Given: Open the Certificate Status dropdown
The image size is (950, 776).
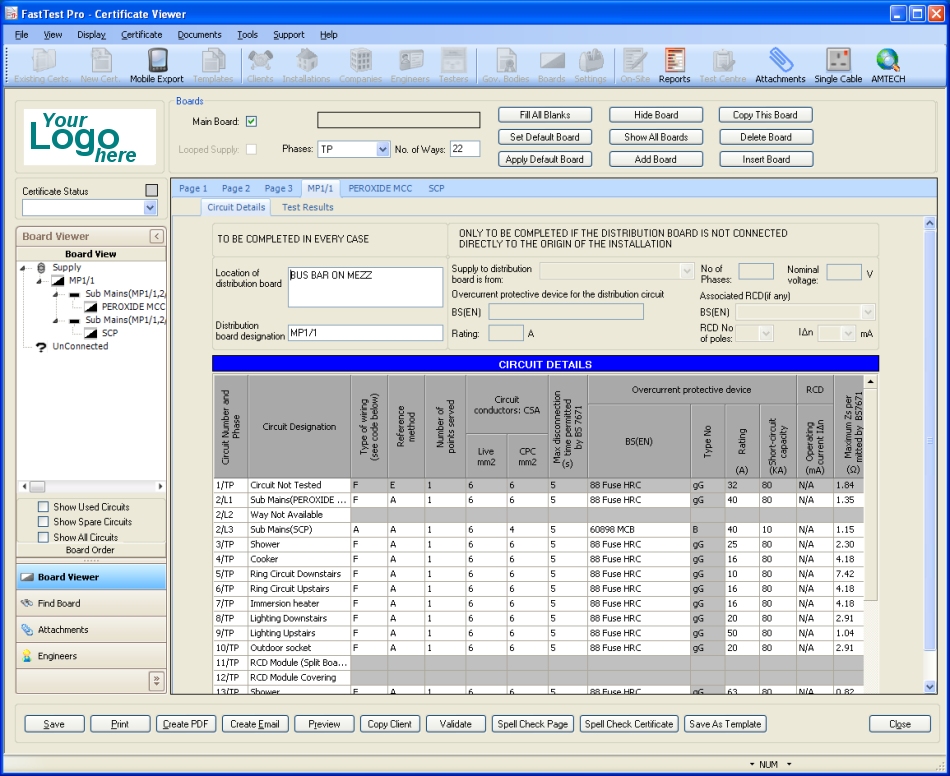Looking at the screenshot, I should click(x=150, y=208).
